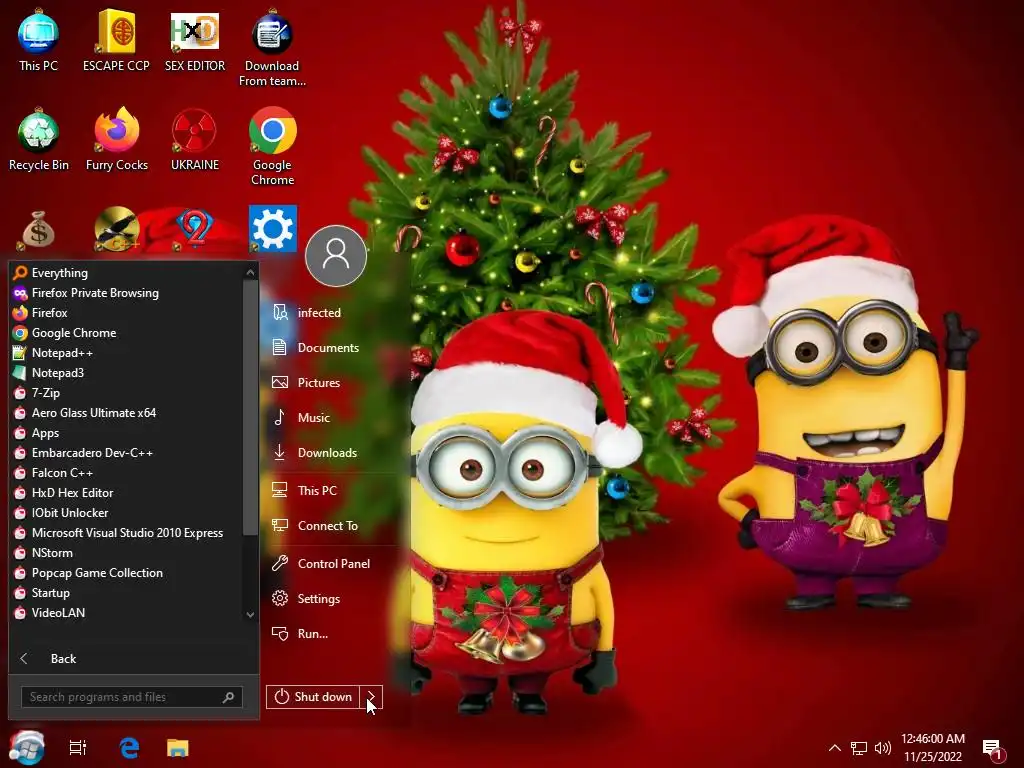Click the search magnifier icon
The height and width of the screenshot is (768, 1024).
click(x=229, y=697)
